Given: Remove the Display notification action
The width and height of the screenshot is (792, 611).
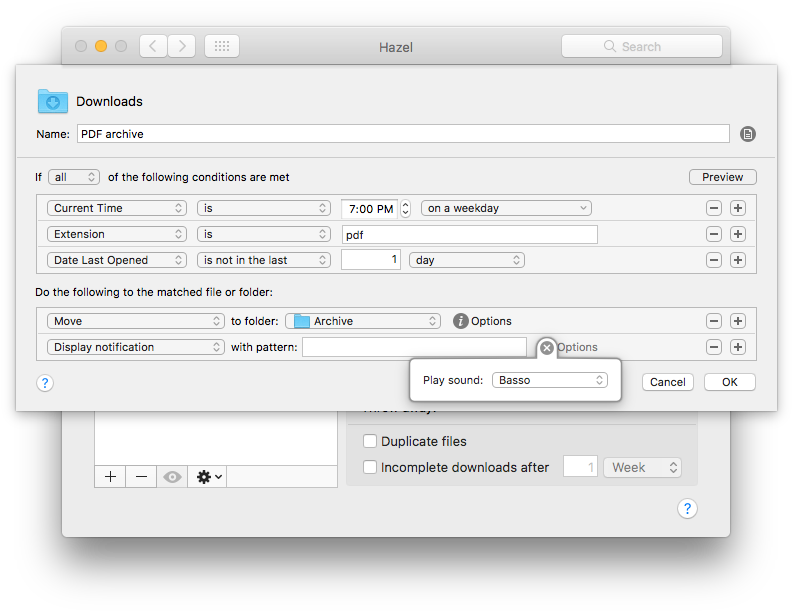Looking at the screenshot, I should click(x=714, y=347).
